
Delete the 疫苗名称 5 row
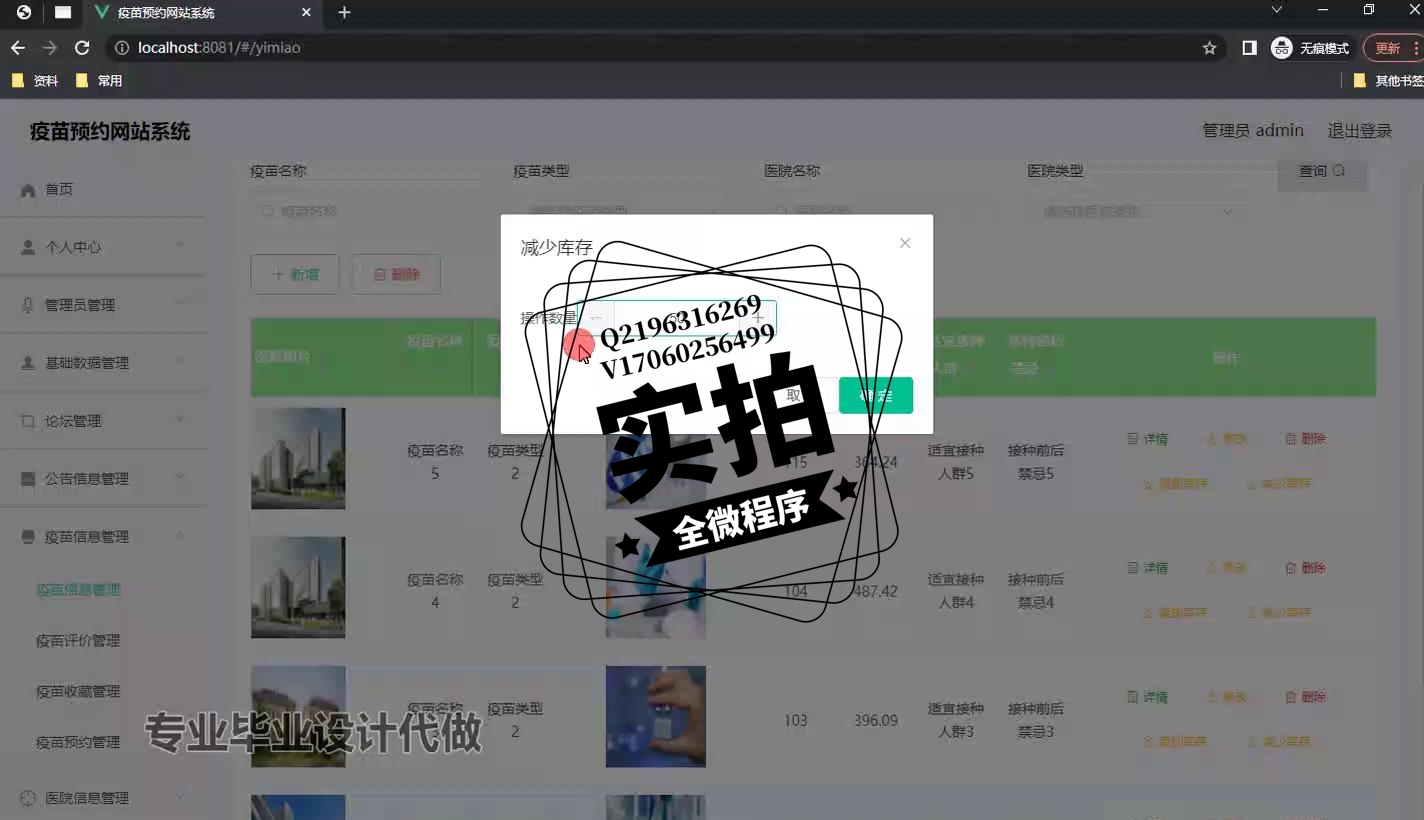[x=1306, y=439]
